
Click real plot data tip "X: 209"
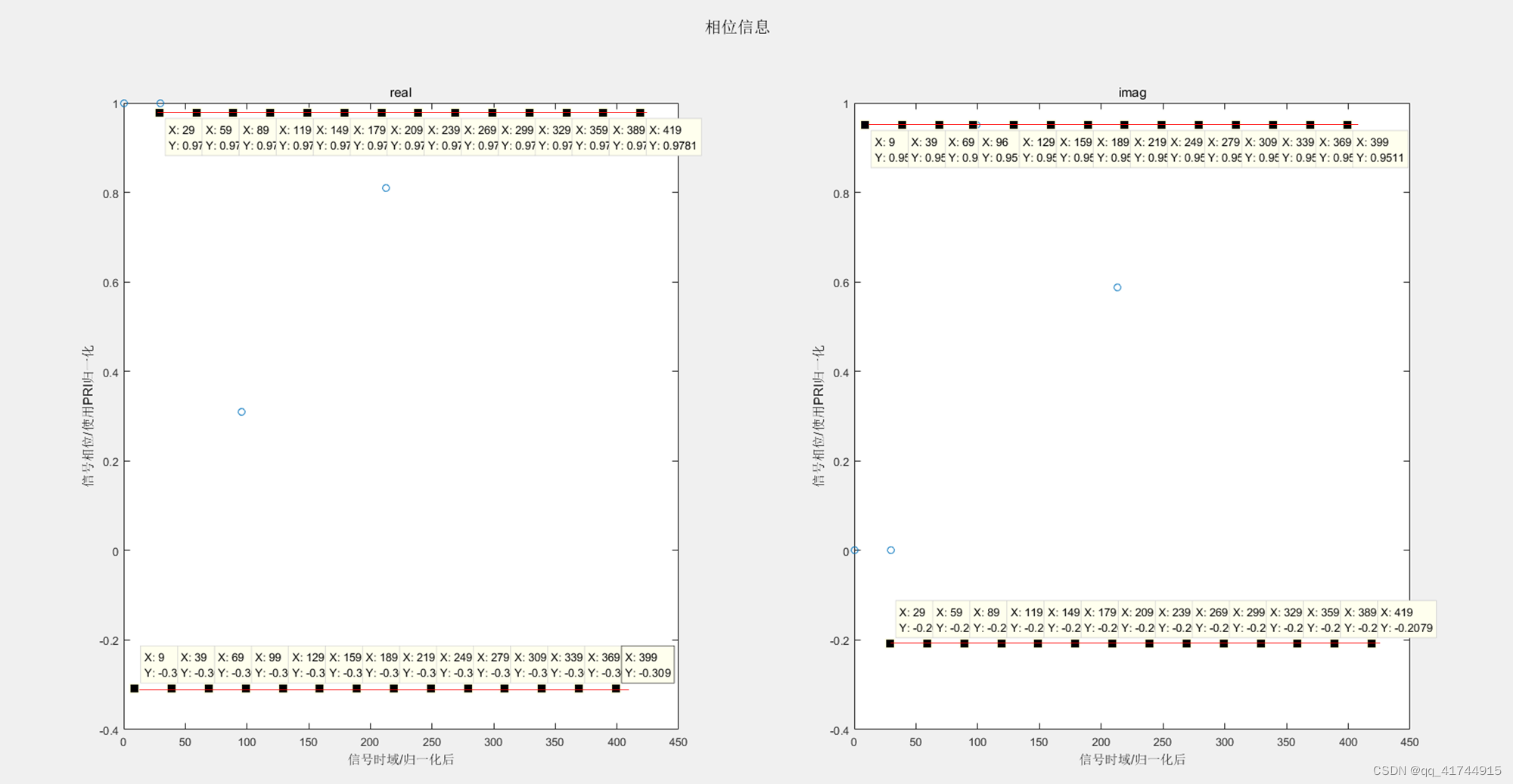(x=405, y=138)
